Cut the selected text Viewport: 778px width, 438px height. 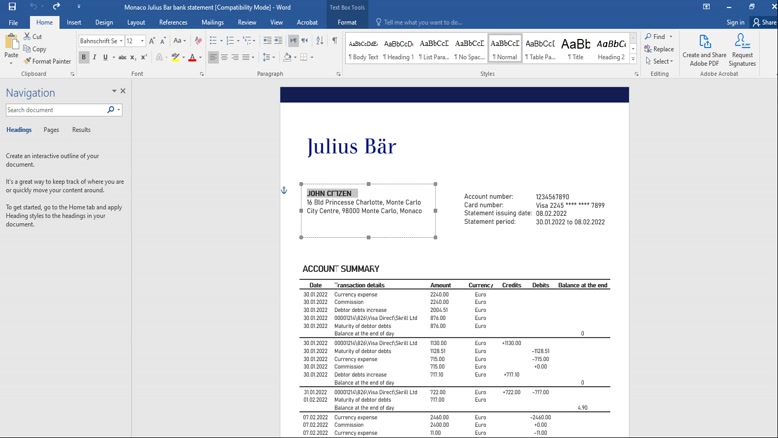(33, 37)
